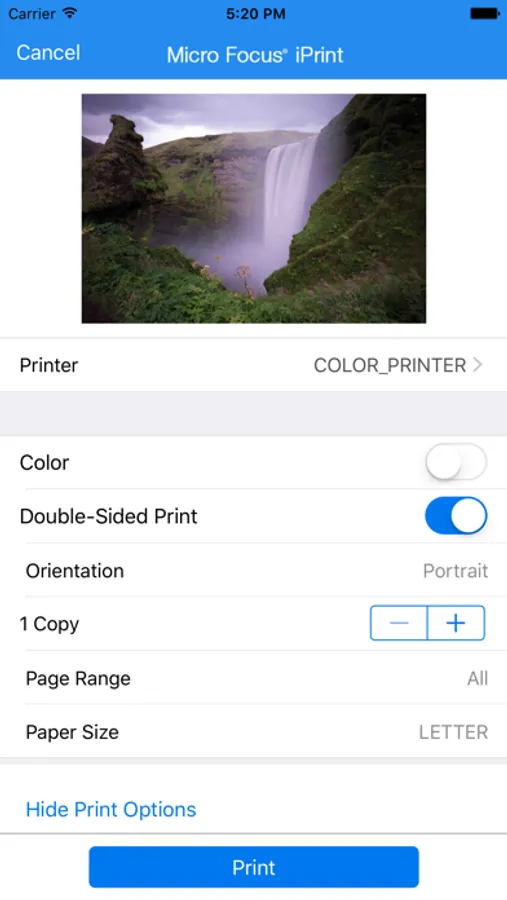Tap the 1 Copy label
This screenshot has height=900, width=507.
(49, 624)
